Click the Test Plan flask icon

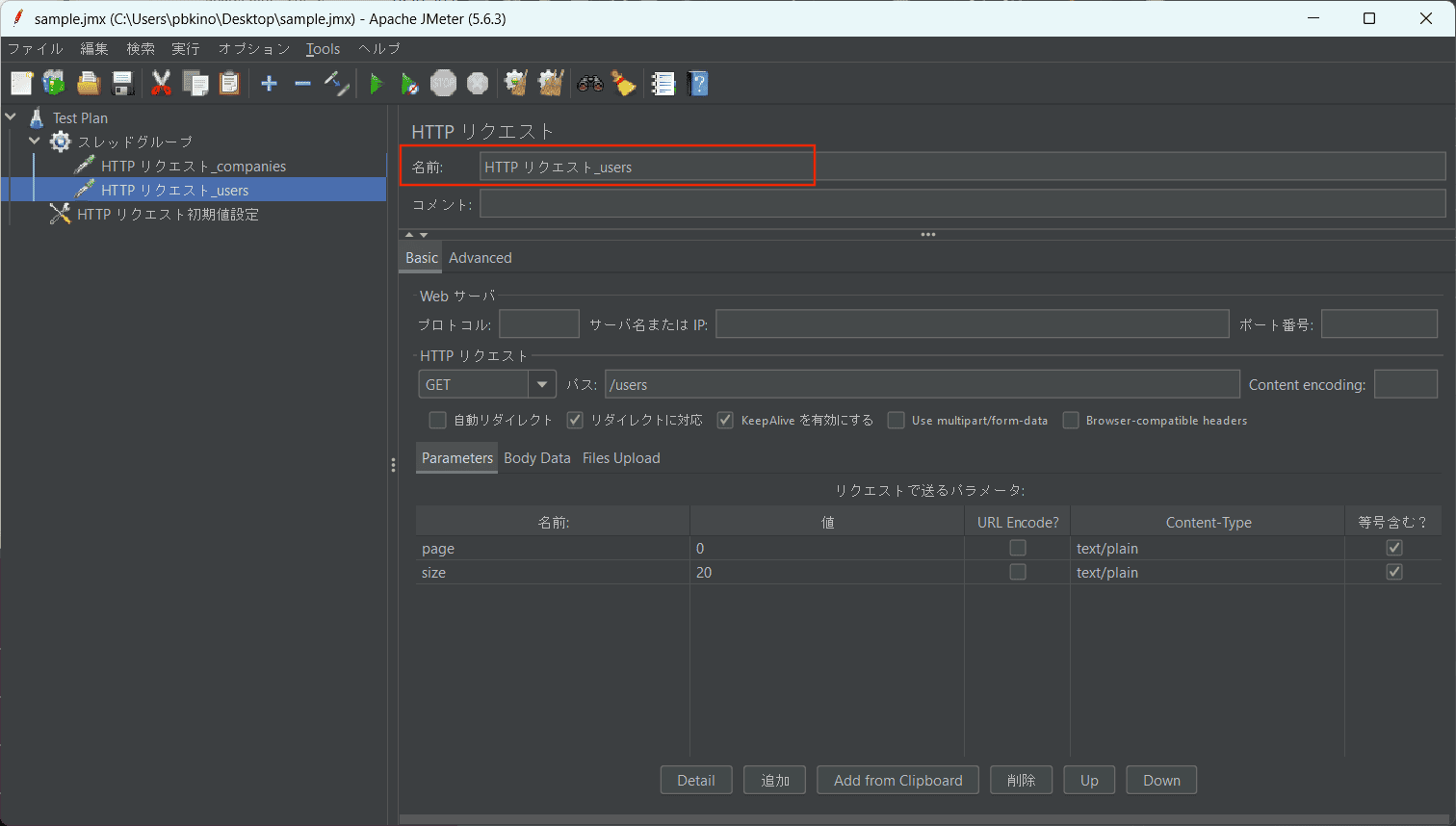37,117
